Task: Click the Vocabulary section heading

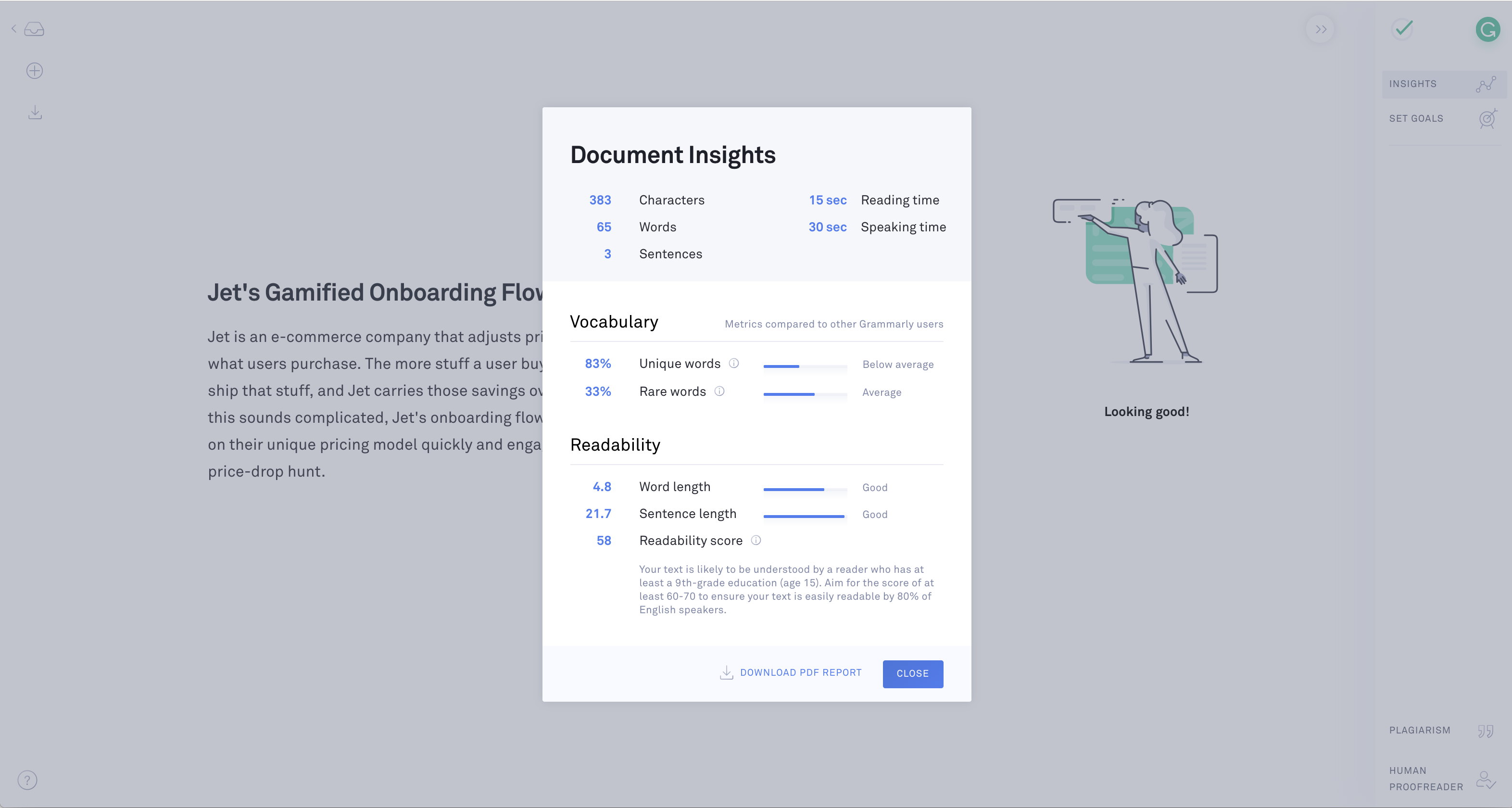Action: click(x=614, y=322)
